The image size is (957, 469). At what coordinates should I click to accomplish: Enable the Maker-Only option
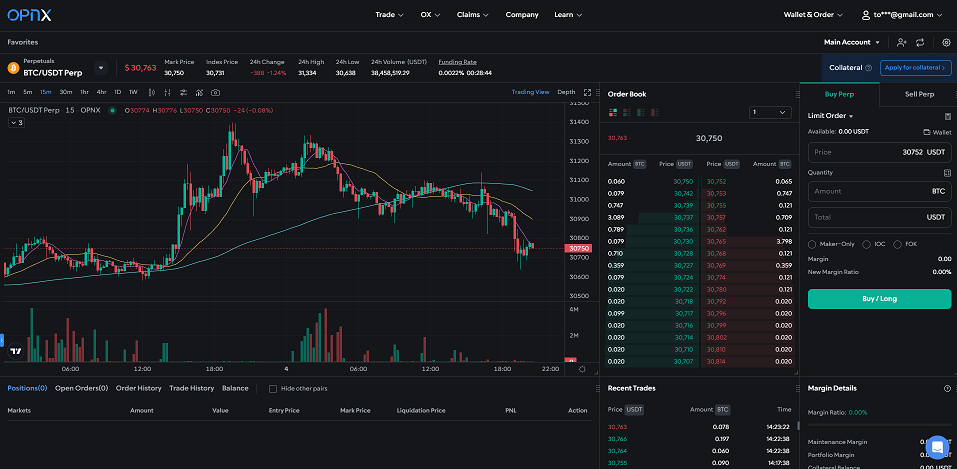[x=813, y=243]
